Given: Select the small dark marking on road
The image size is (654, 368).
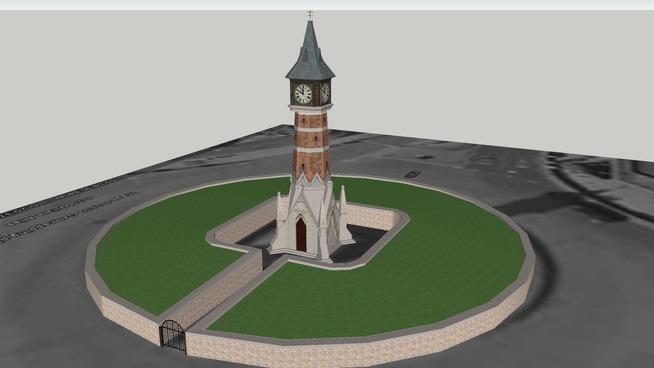Looking at the screenshot, I should coord(413,174).
